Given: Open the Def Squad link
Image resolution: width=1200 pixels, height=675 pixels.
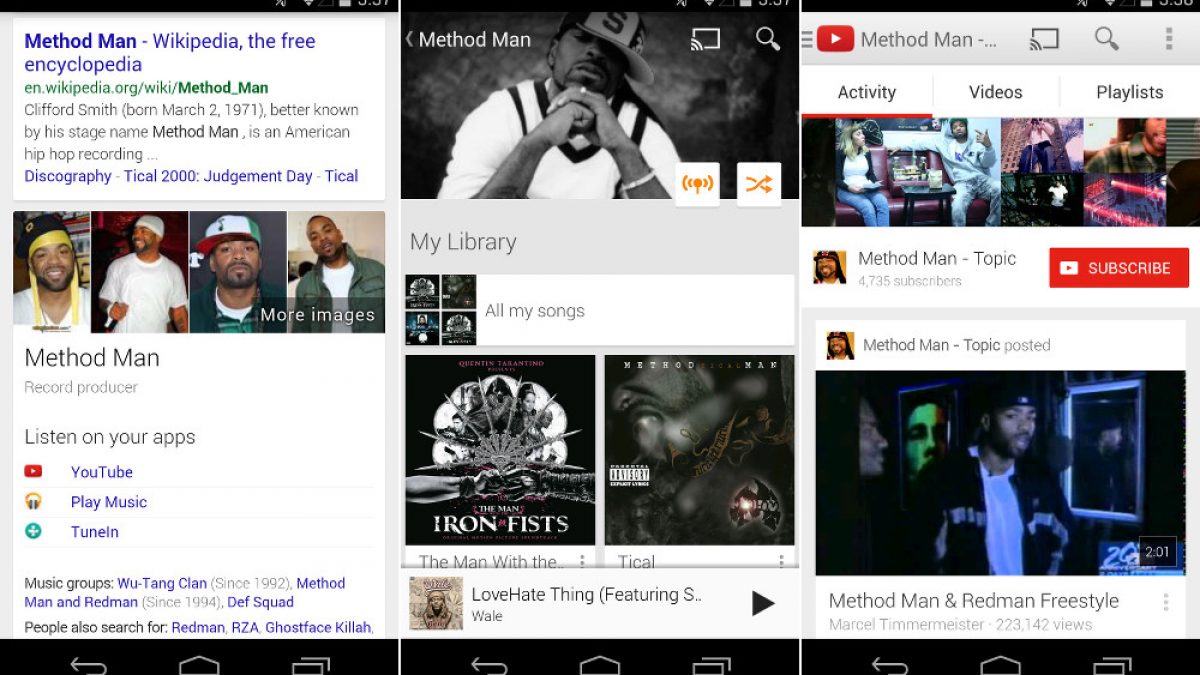Looking at the screenshot, I should click(x=260, y=602).
